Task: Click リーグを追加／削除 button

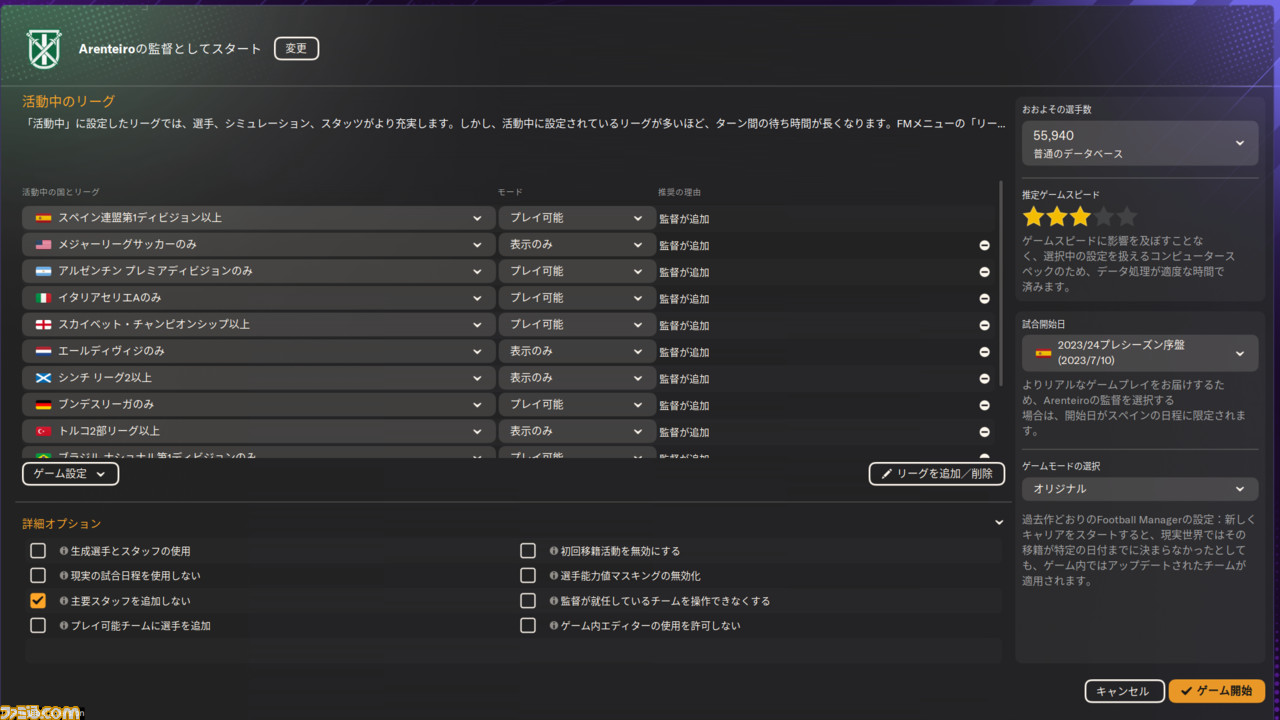Action: [937, 474]
